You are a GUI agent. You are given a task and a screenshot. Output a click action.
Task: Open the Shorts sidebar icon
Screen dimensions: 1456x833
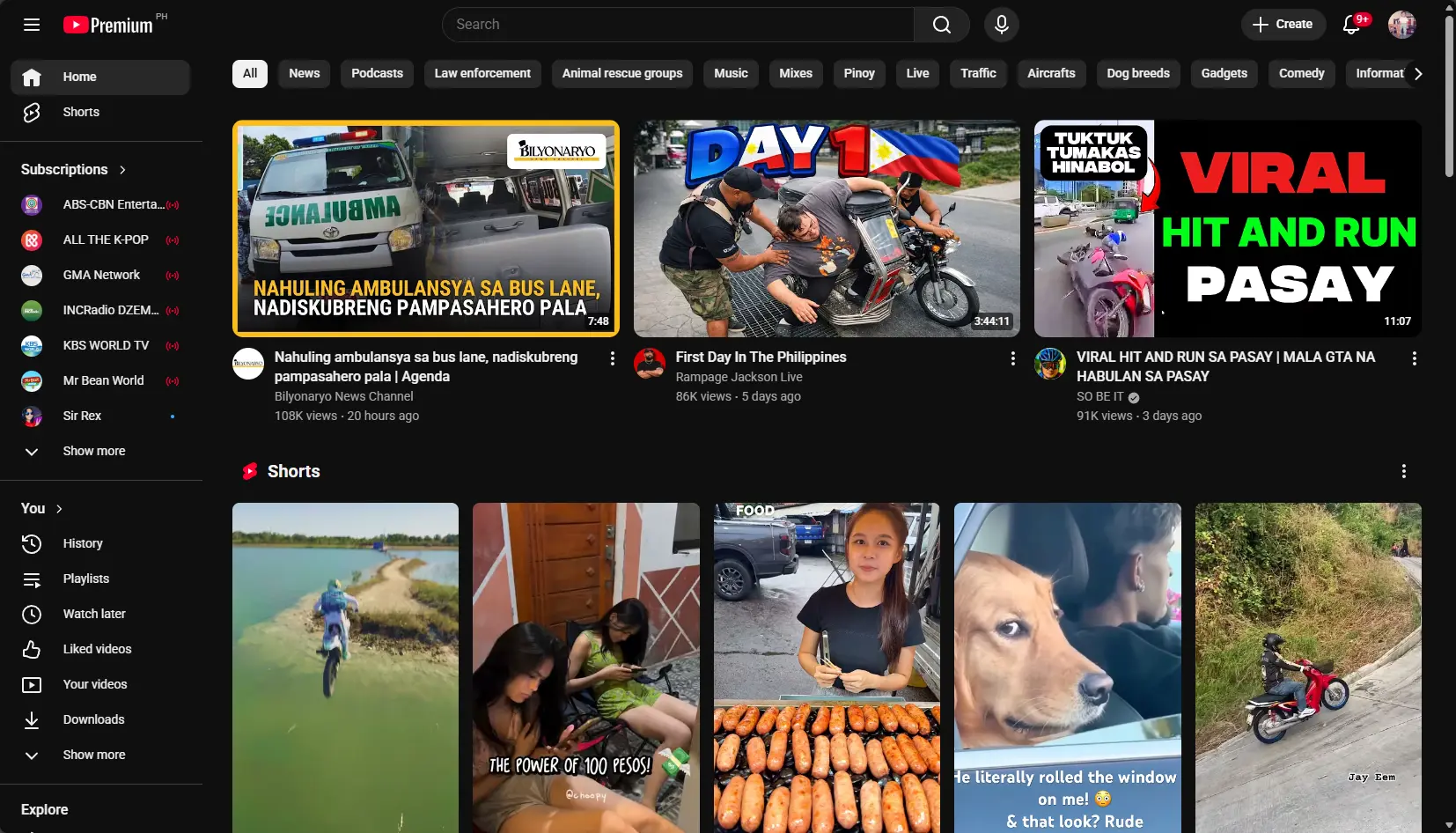[x=32, y=112]
